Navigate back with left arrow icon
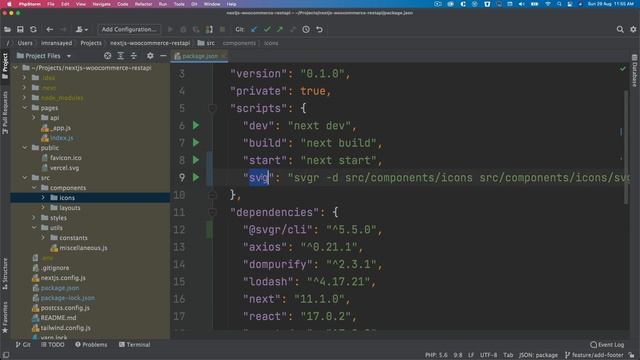640x360 pixels. 49,29
